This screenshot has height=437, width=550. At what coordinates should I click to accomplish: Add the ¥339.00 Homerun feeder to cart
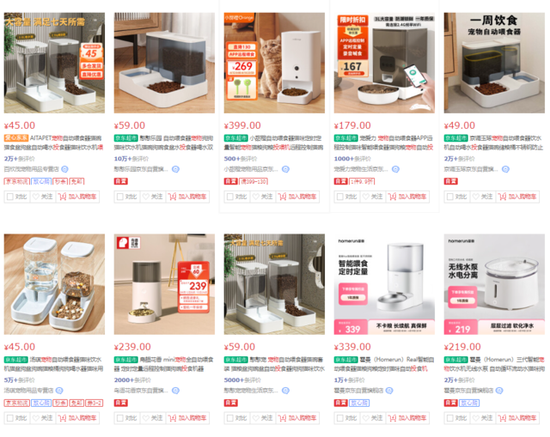tap(407, 418)
